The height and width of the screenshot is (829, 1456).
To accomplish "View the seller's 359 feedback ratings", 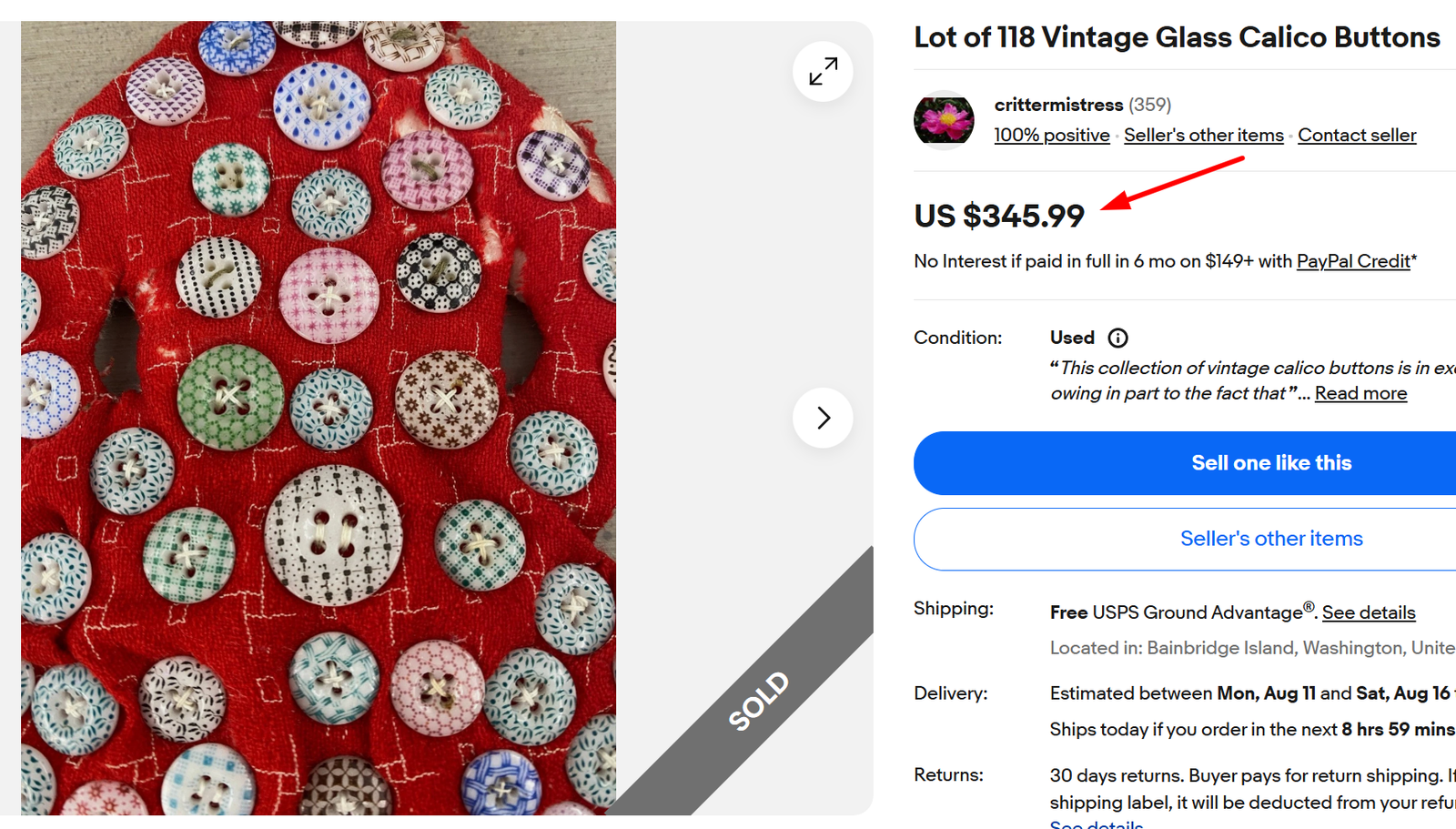I will (x=1150, y=105).
